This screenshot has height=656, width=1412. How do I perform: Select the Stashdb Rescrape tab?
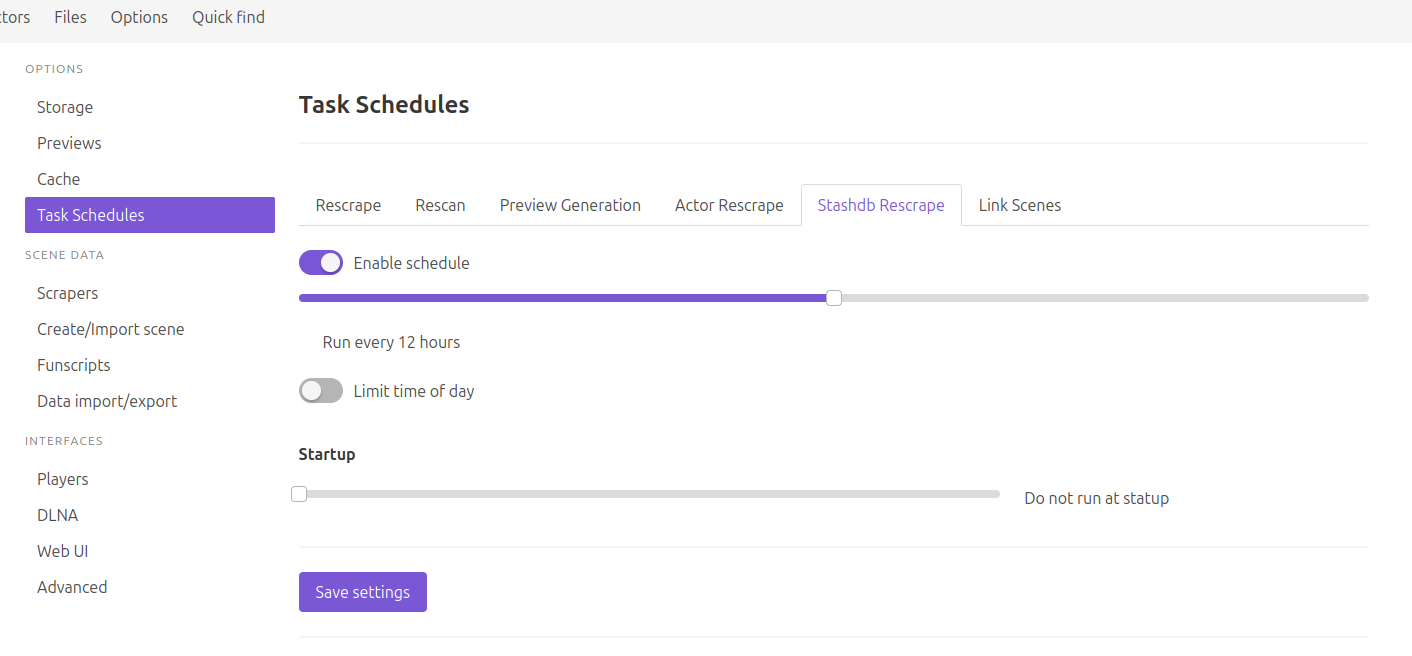point(881,205)
